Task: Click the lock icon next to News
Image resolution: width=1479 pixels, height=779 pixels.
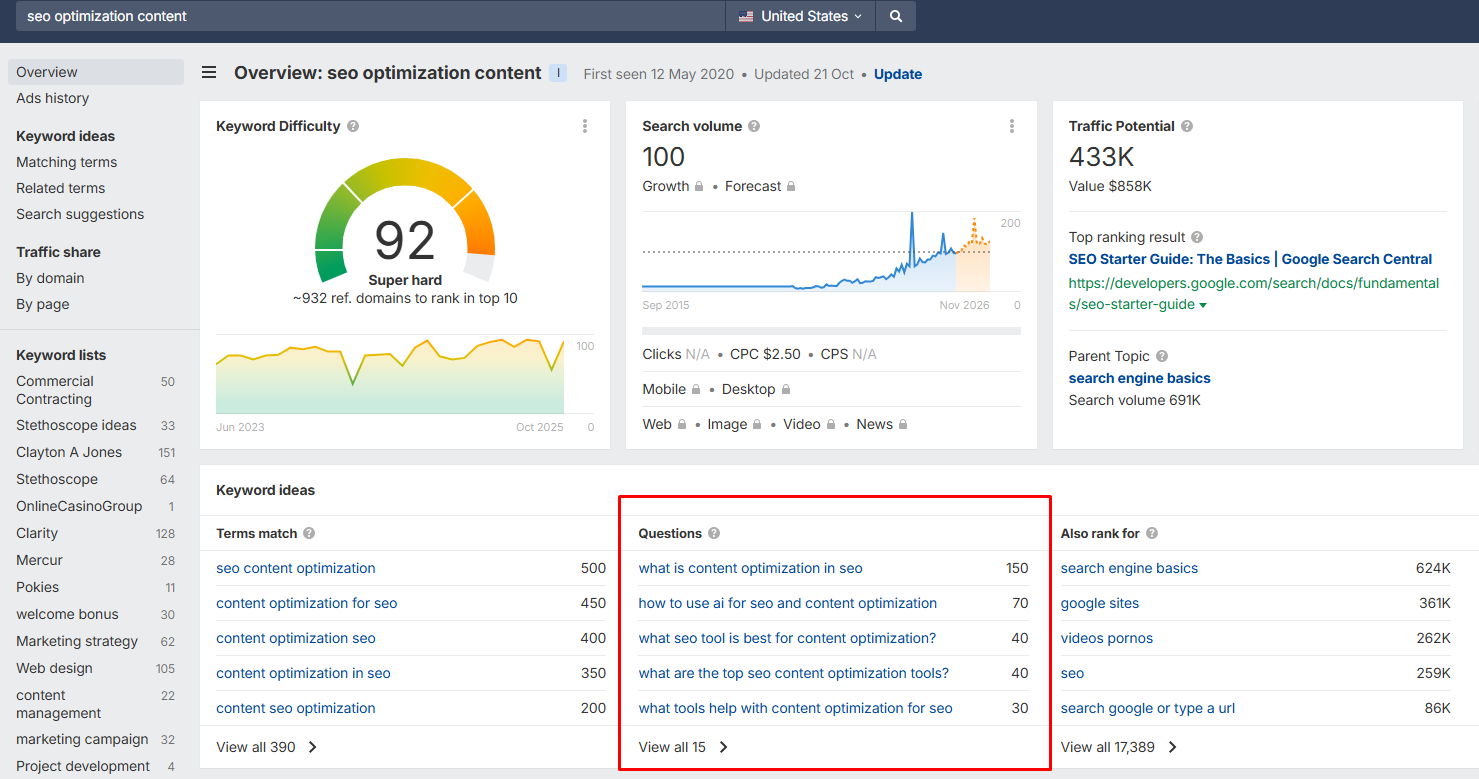Action: pos(902,424)
